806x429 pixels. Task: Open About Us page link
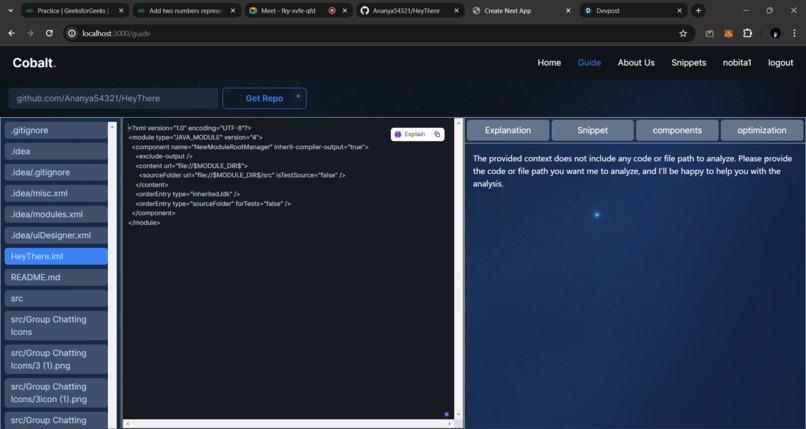tap(636, 63)
